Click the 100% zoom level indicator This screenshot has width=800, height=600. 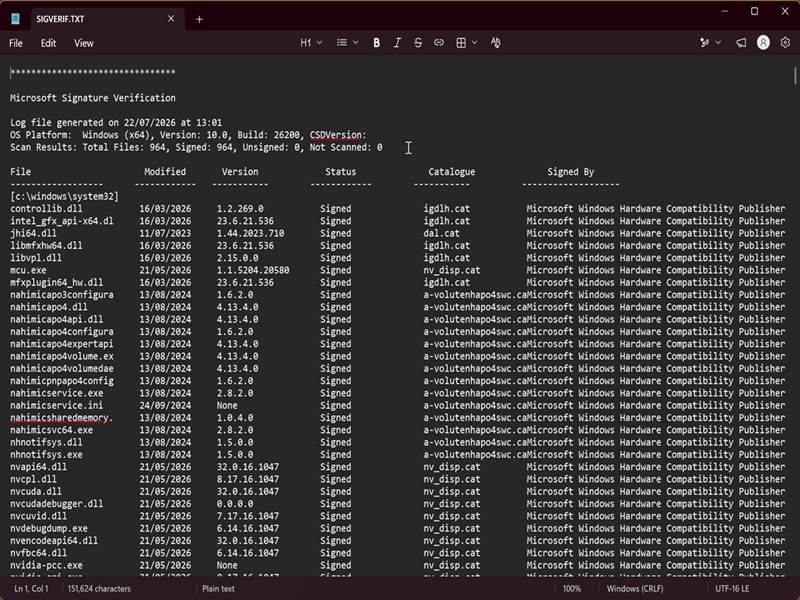(x=572, y=588)
